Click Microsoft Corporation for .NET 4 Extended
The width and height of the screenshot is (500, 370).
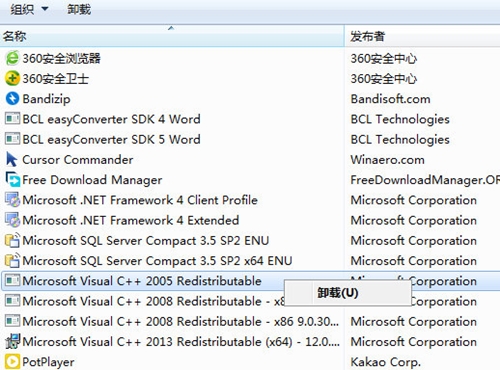pos(414,220)
